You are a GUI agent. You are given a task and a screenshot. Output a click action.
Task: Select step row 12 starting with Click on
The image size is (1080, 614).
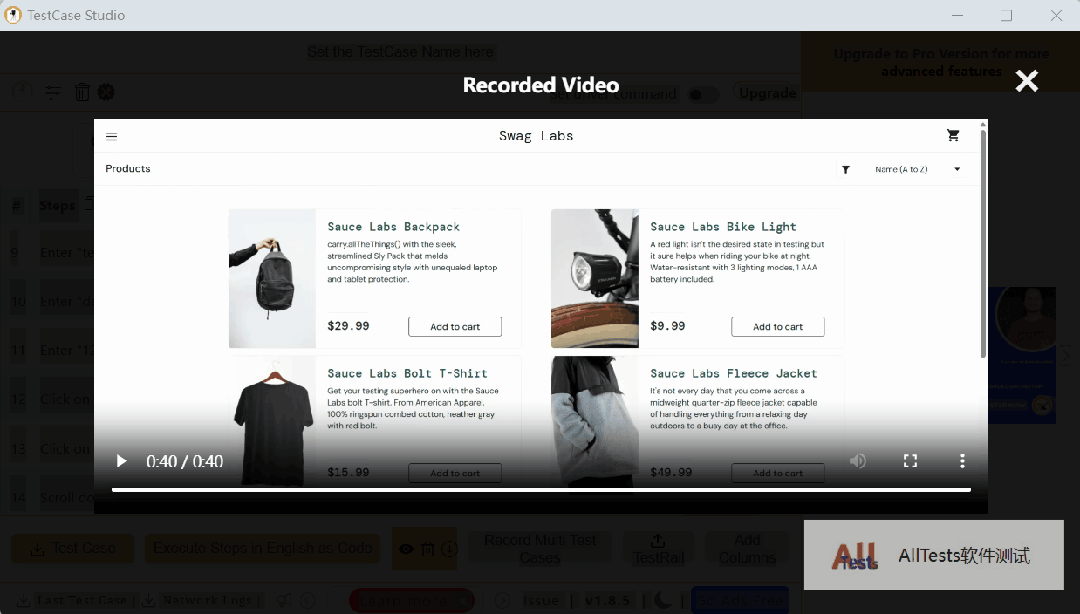(x=47, y=399)
